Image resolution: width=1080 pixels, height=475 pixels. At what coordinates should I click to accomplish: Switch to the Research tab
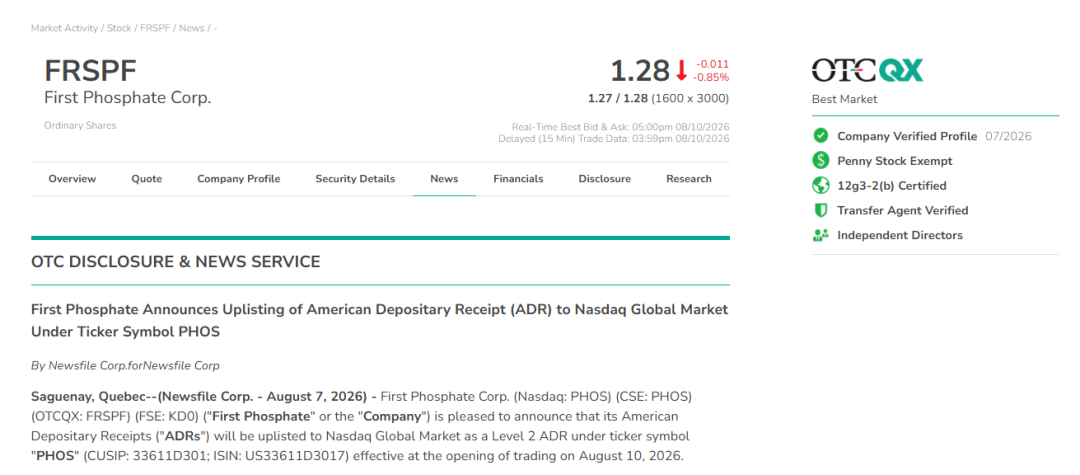(x=689, y=179)
